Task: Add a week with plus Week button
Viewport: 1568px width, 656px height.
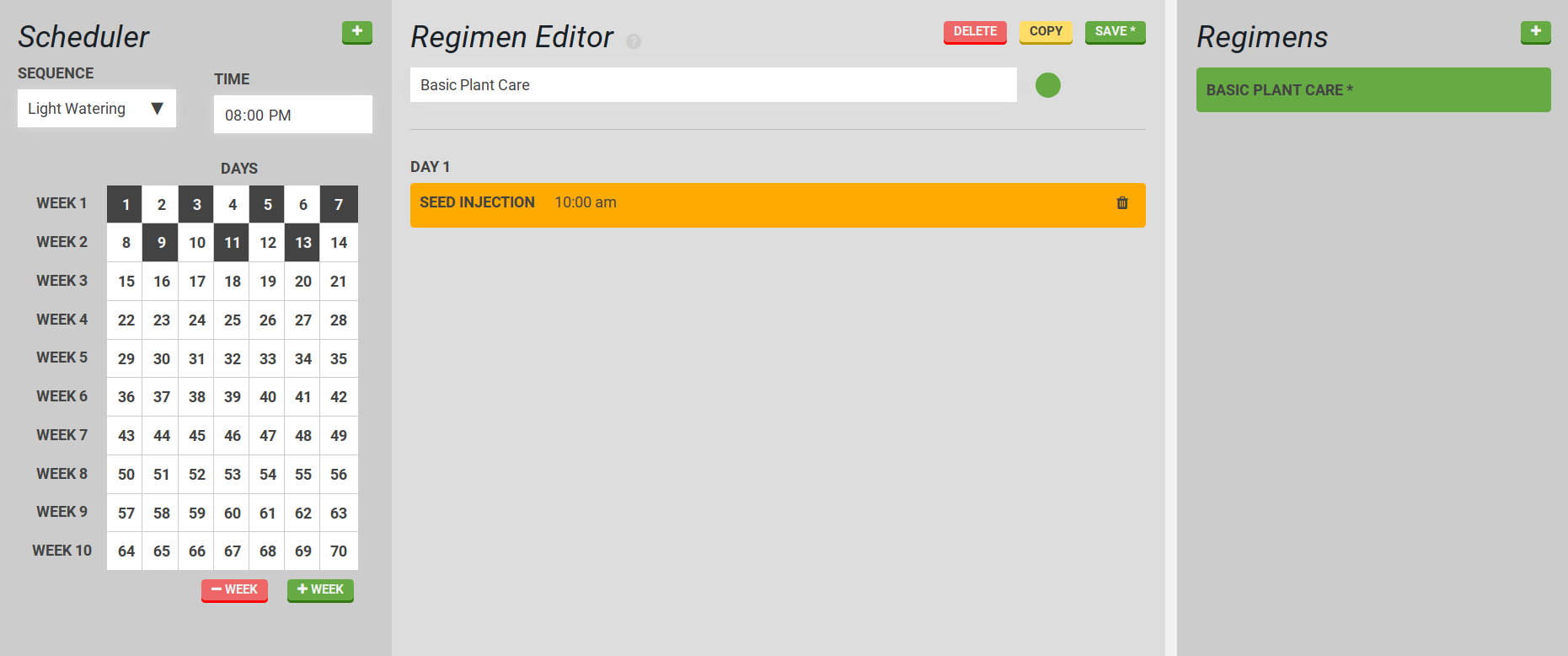Action: pyautogui.click(x=320, y=590)
